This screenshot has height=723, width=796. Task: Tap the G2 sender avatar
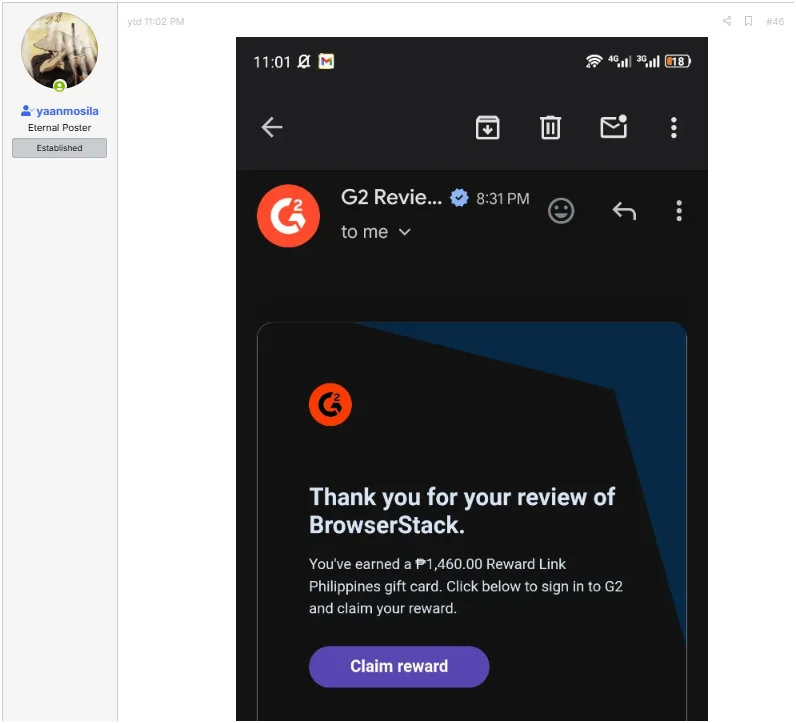click(x=288, y=216)
